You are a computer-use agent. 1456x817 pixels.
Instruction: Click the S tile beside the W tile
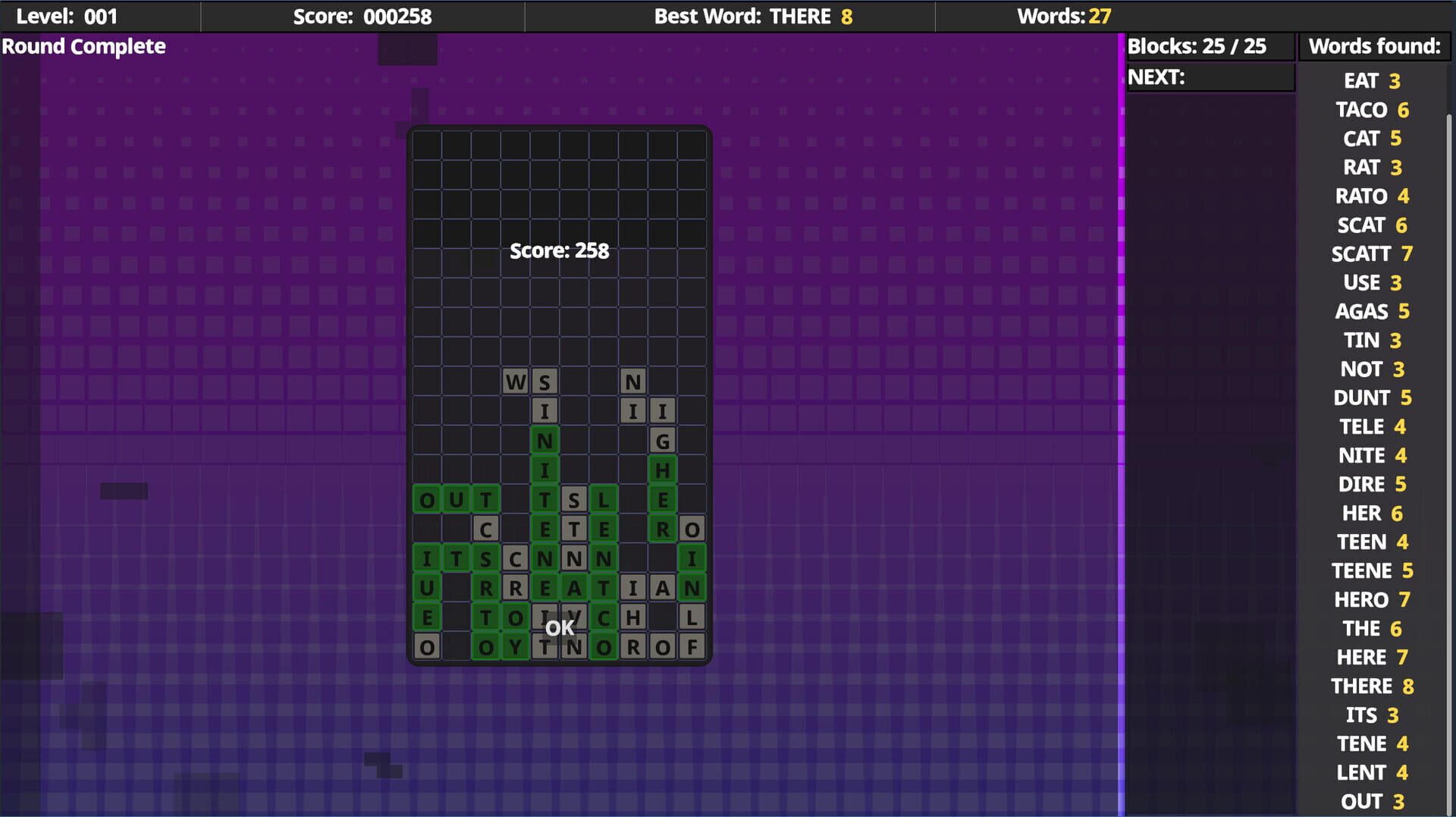point(545,381)
